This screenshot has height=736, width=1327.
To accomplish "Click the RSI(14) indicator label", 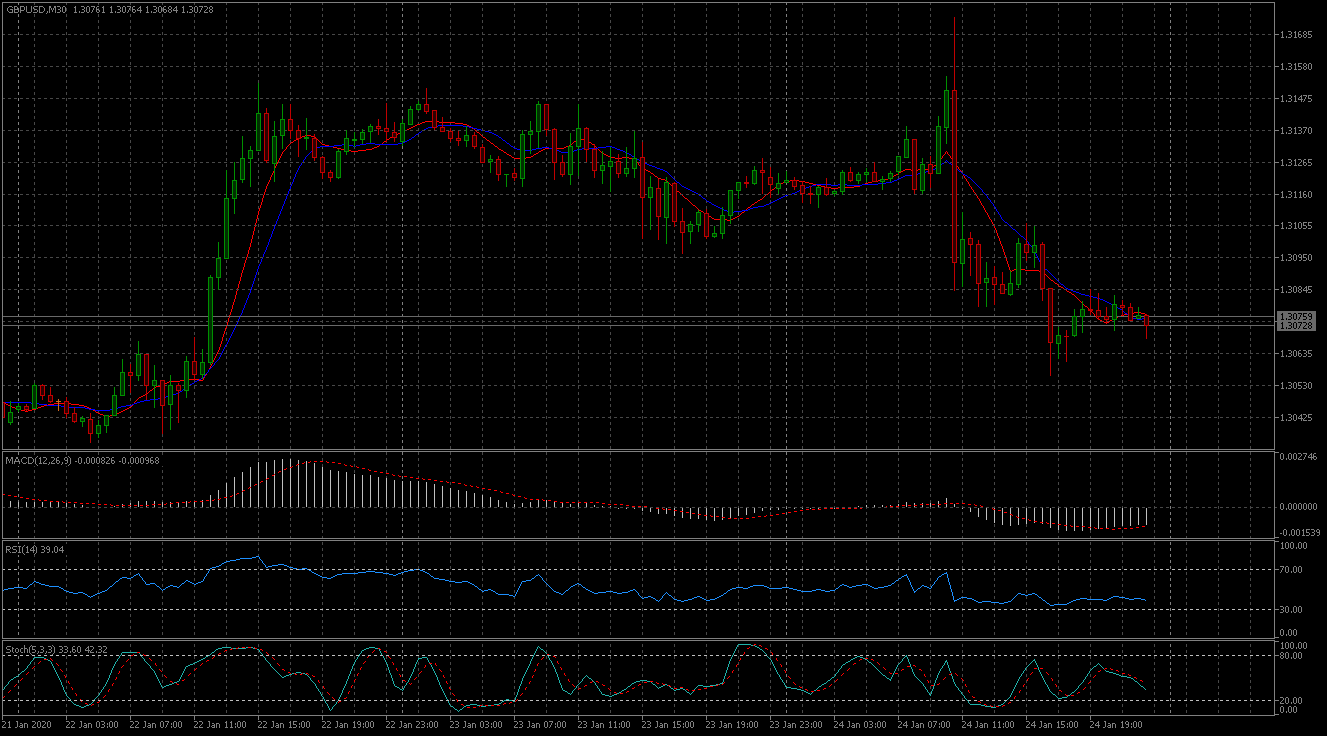I will click(20, 549).
